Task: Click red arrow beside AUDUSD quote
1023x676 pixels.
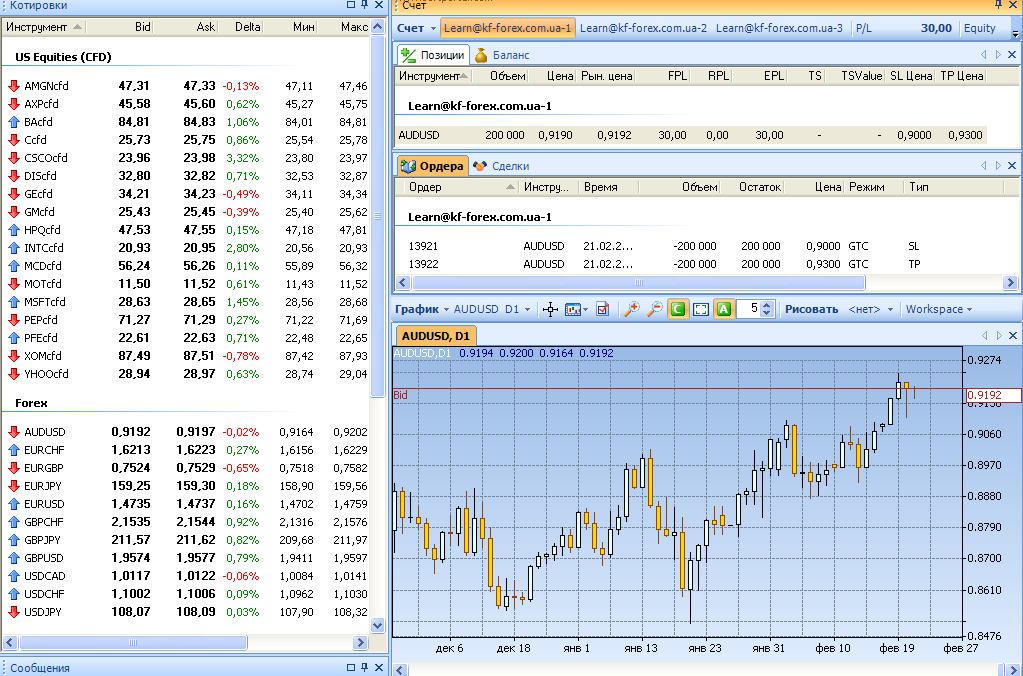Action: [14, 431]
